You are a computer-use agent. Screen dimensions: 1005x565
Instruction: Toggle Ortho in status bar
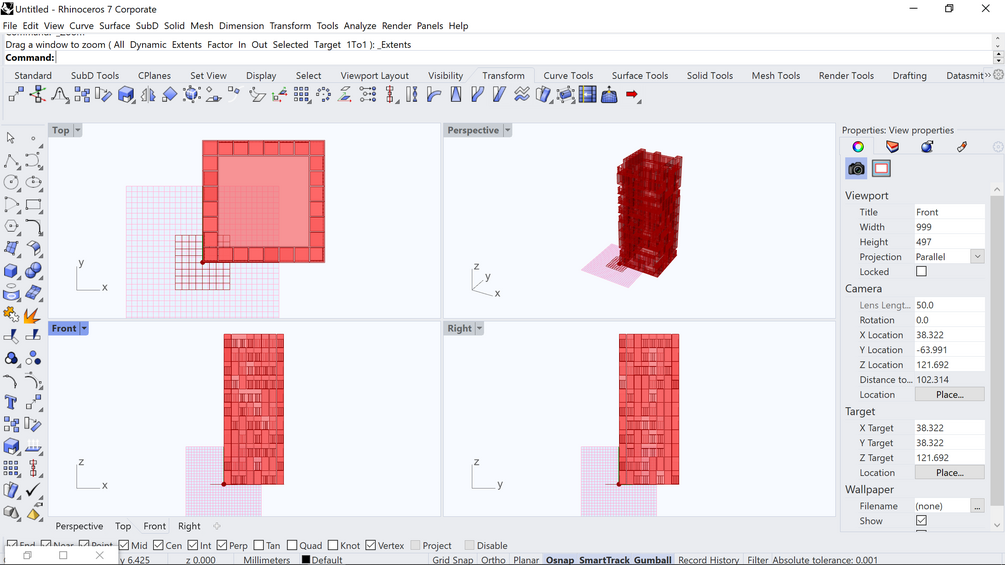pyautogui.click(x=493, y=560)
